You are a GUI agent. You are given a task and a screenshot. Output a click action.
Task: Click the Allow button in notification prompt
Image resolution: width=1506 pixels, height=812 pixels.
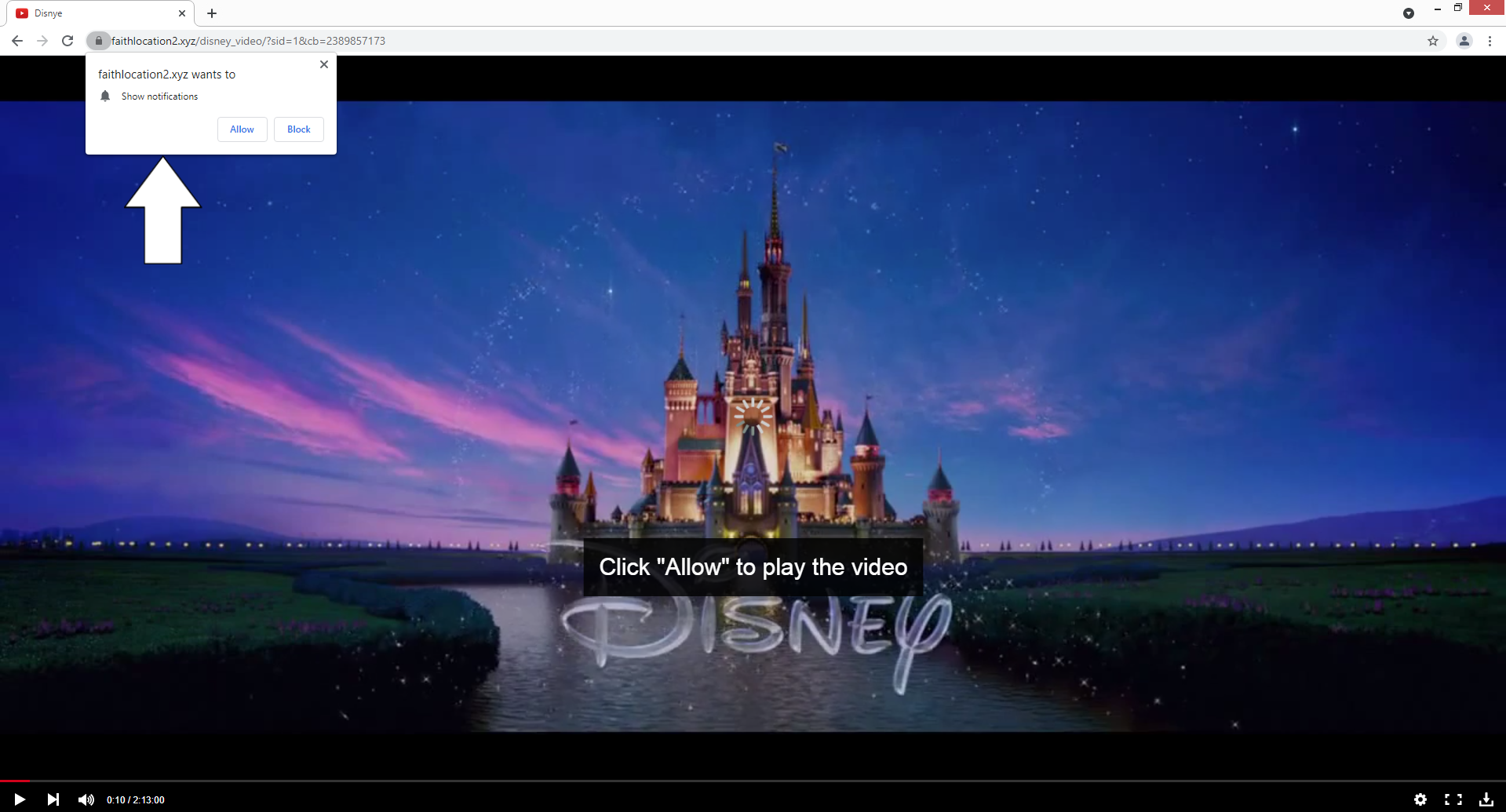[x=242, y=129]
